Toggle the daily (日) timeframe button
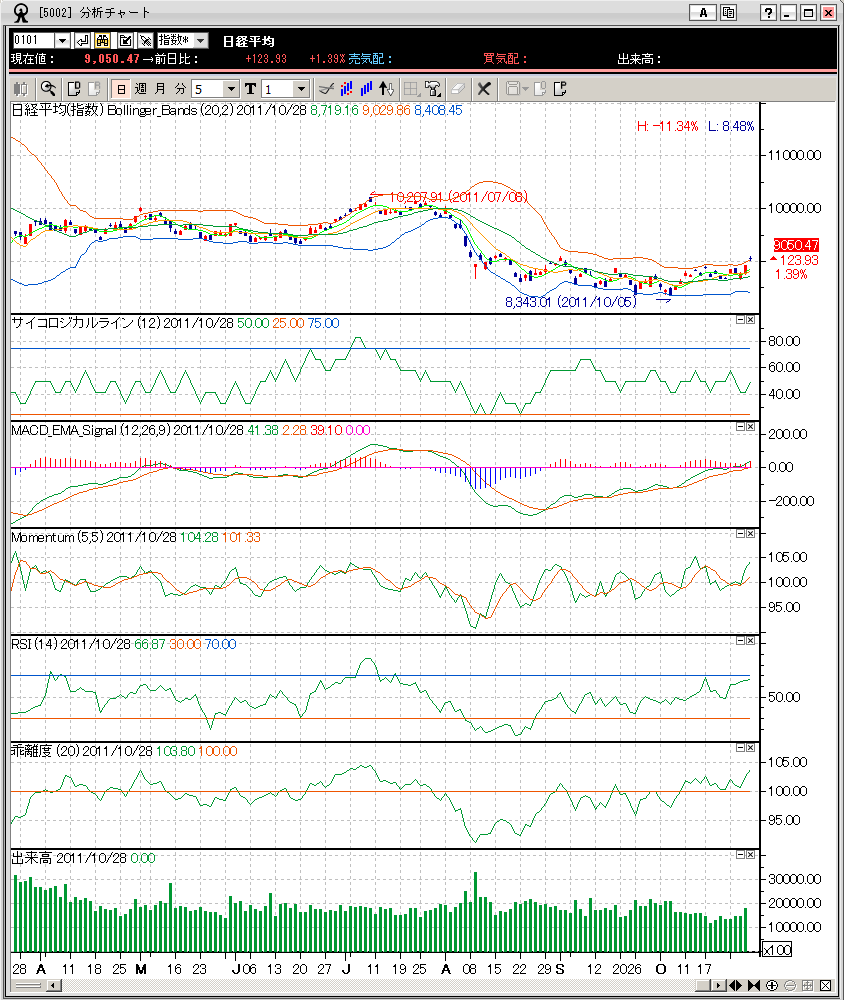Viewport: 844px width, 1000px height. click(x=120, y=88)
